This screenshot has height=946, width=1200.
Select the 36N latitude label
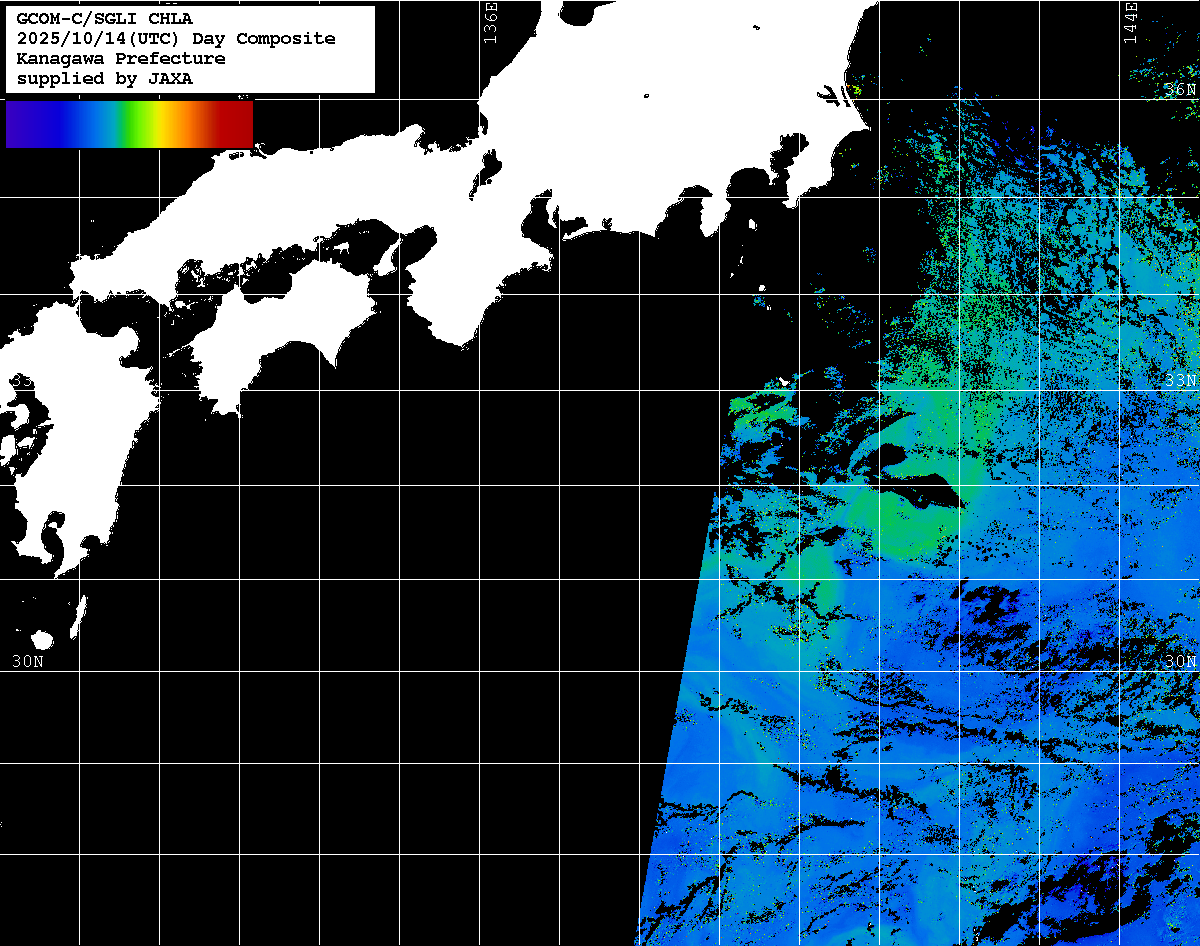(1180, 90)
